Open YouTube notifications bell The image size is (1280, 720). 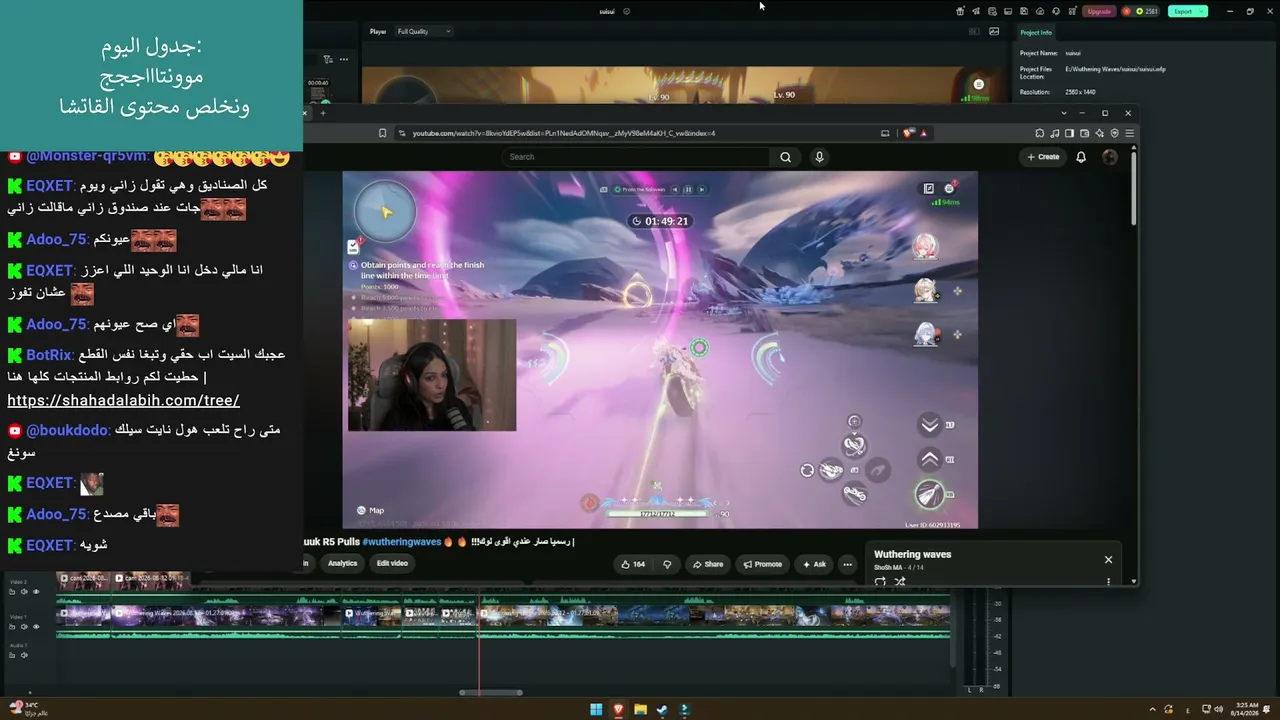pyautogui.click(x=1081, y=157)
